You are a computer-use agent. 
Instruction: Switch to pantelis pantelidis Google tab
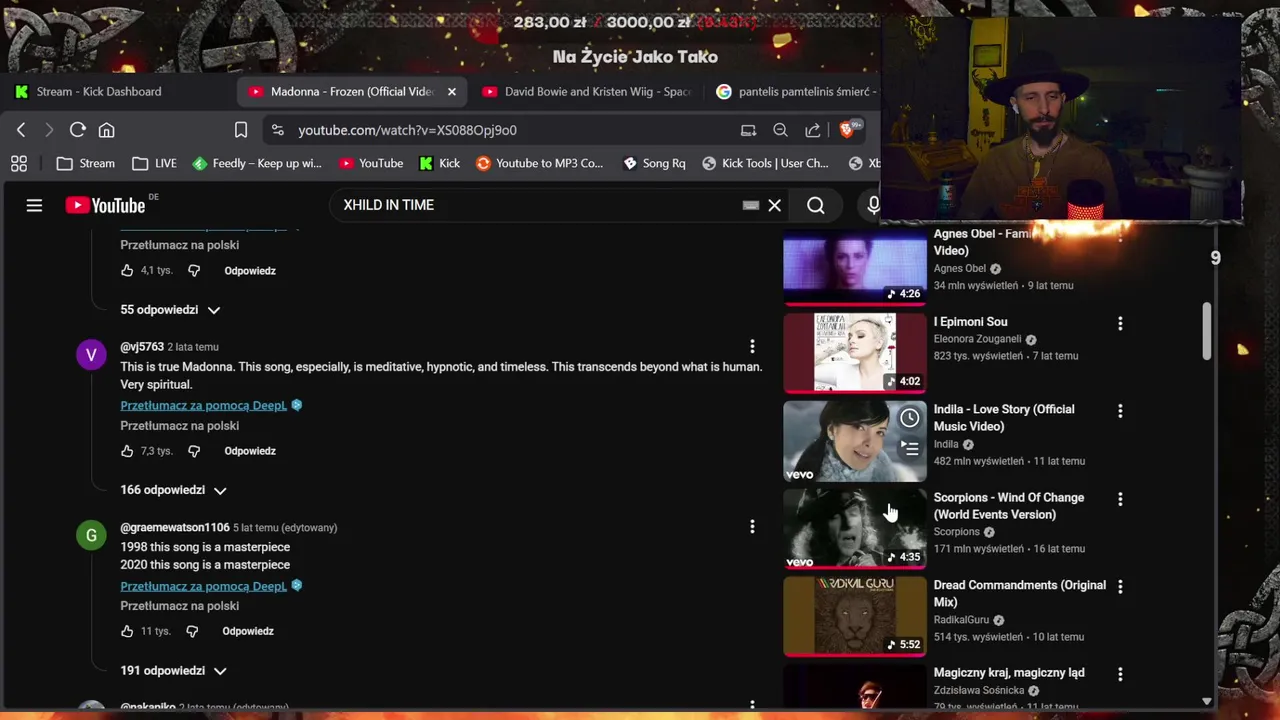pos(796,91)
